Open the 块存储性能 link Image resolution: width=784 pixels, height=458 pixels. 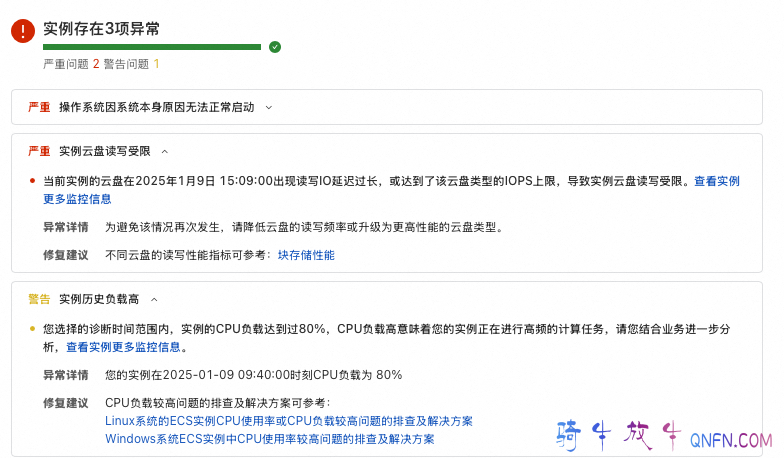pyautogui.click(x=306, y=255)
